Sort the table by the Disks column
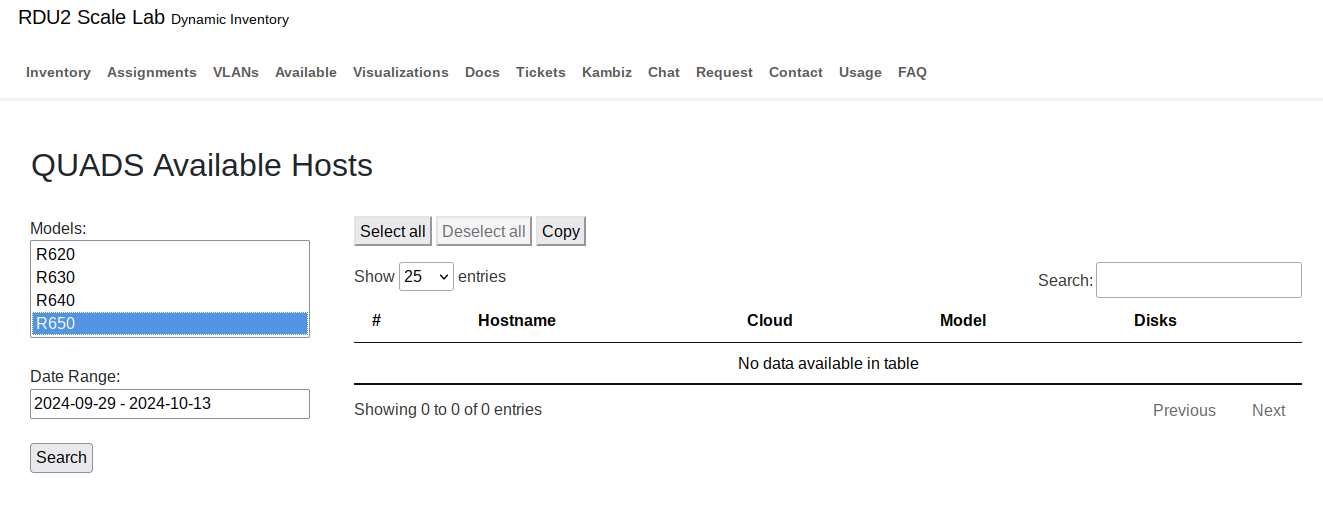This screenshot has height=519, width=1323. tap(1155, 320)
